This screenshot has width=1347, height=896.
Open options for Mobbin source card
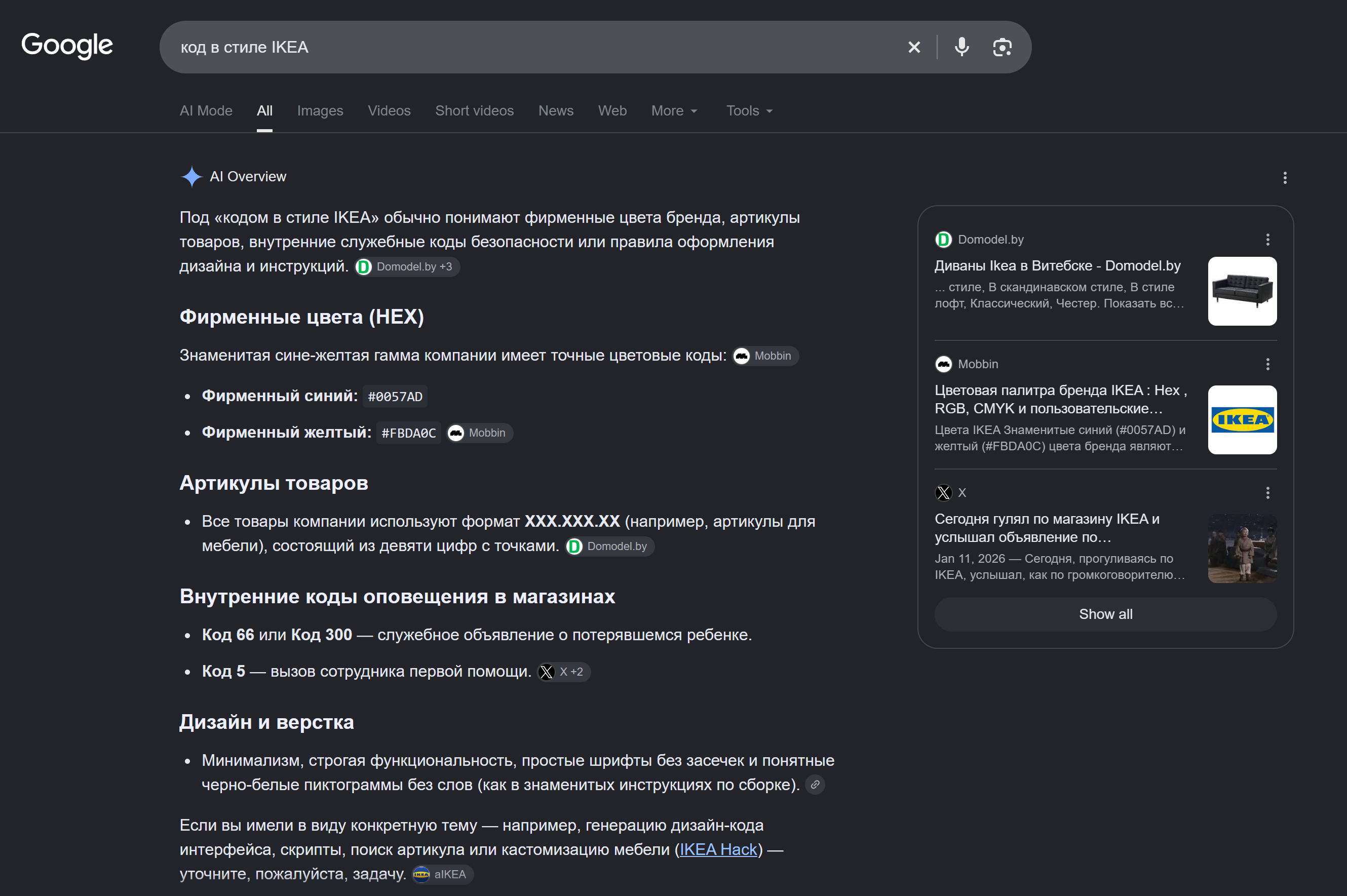1267,365
